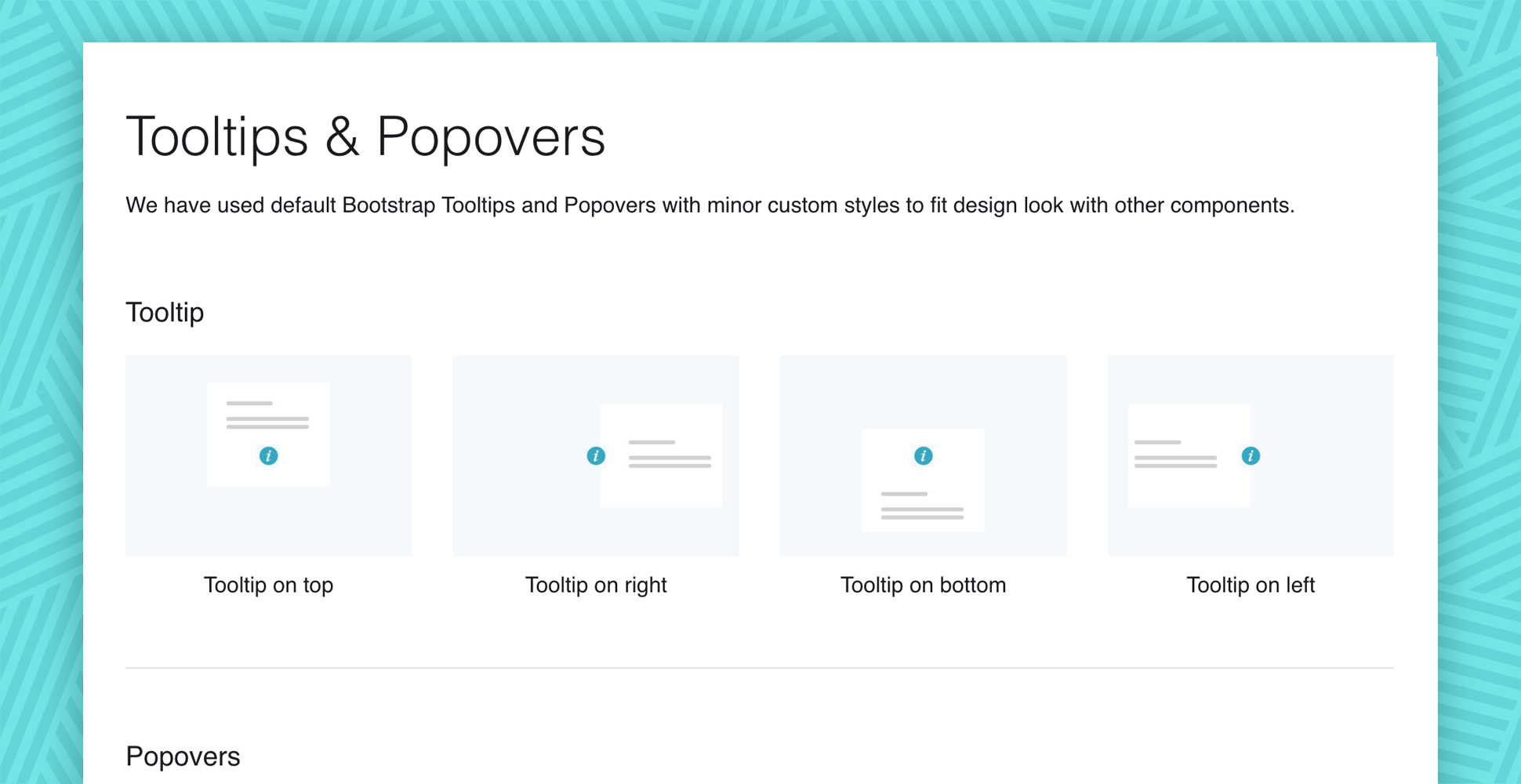1521x784 pixels.
Task: Select the 'Tooltip on right' caption
Action: 596,585
